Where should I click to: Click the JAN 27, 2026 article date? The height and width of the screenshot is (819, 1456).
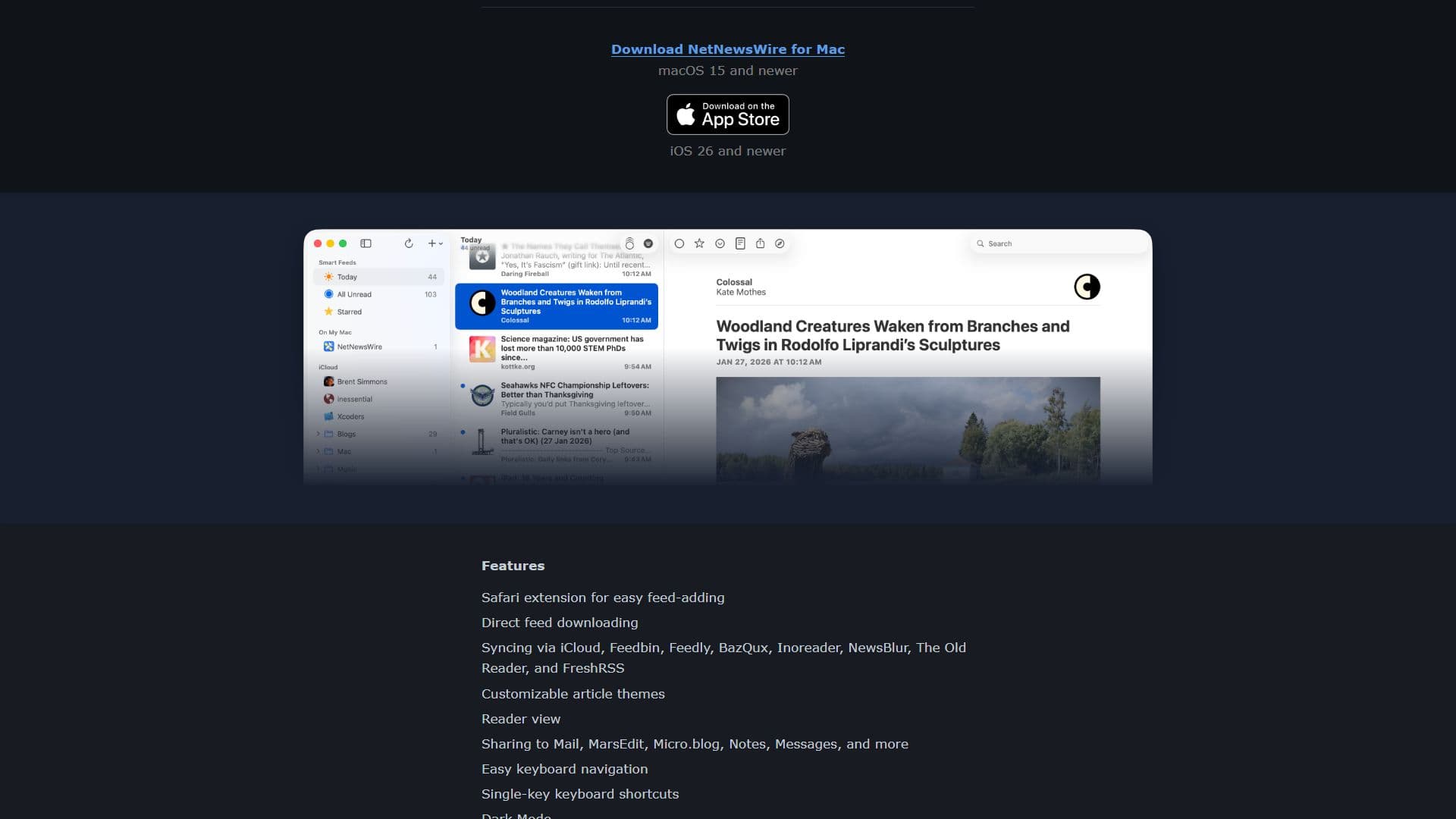coord(769,362)
